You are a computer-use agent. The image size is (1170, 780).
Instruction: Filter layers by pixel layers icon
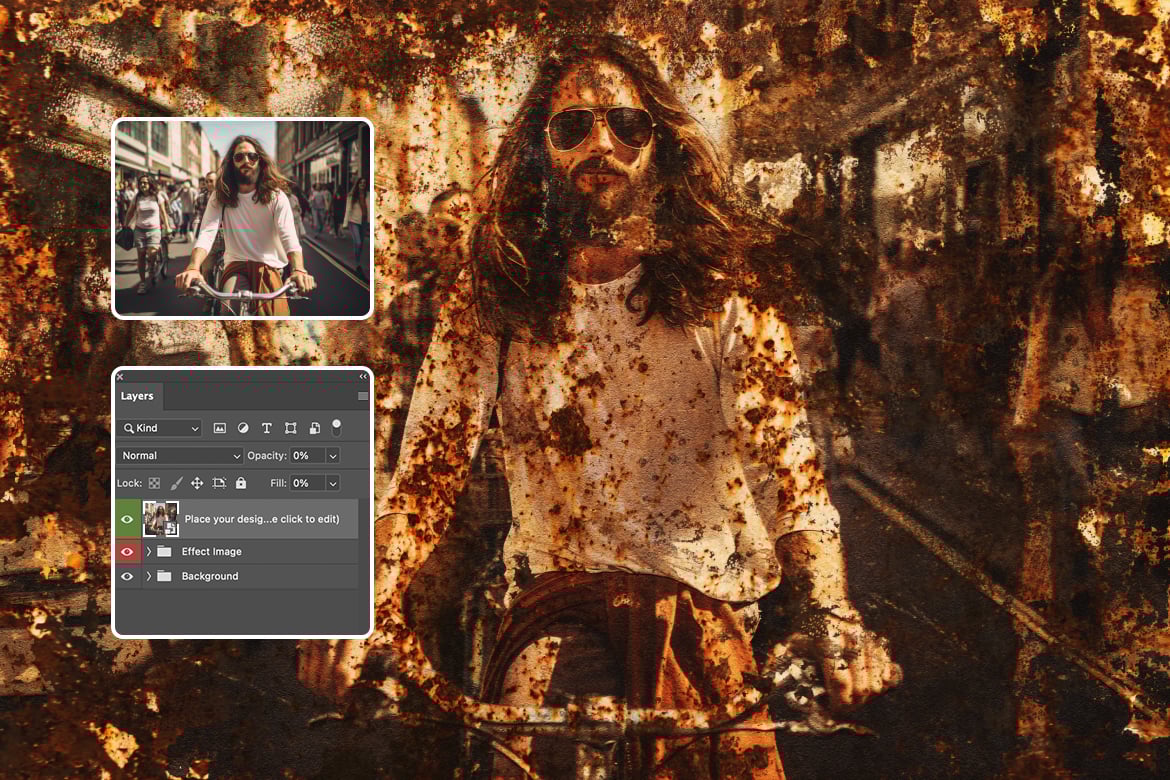point(219,428)
